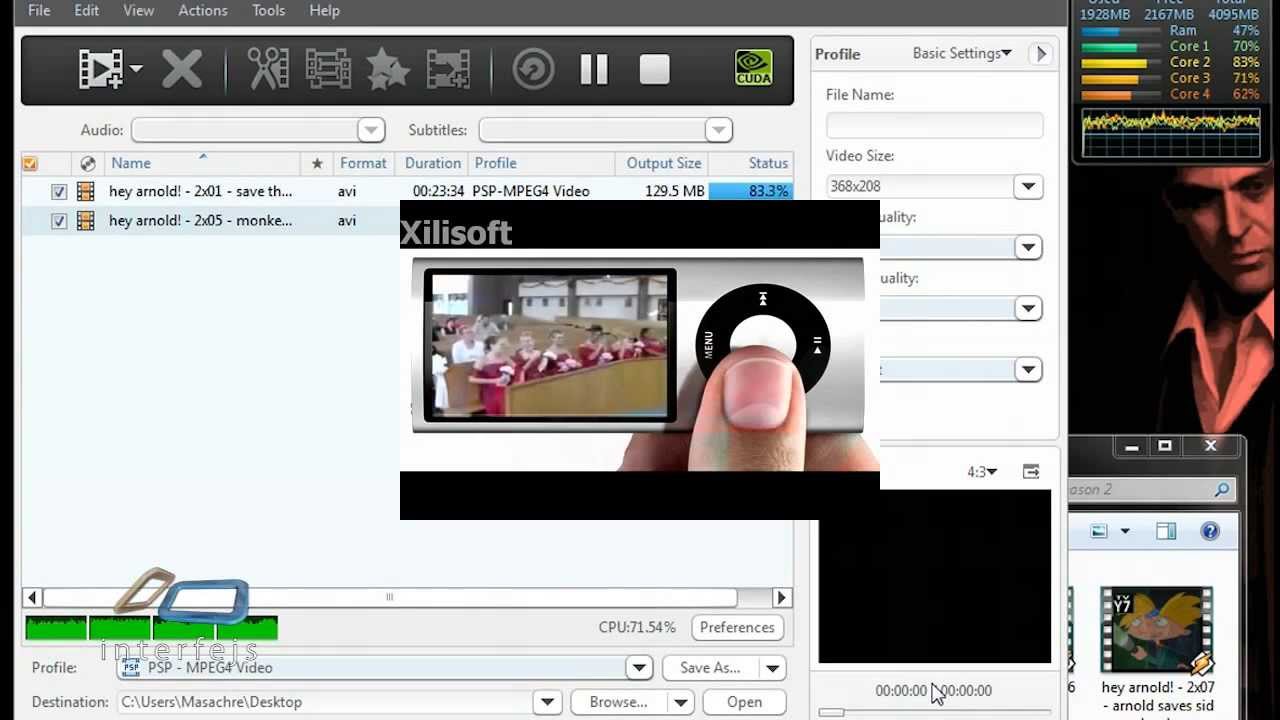The image size is (1280, 720).
Task: Uncheck the save th... file checkbox
Action: pos(59,191)
